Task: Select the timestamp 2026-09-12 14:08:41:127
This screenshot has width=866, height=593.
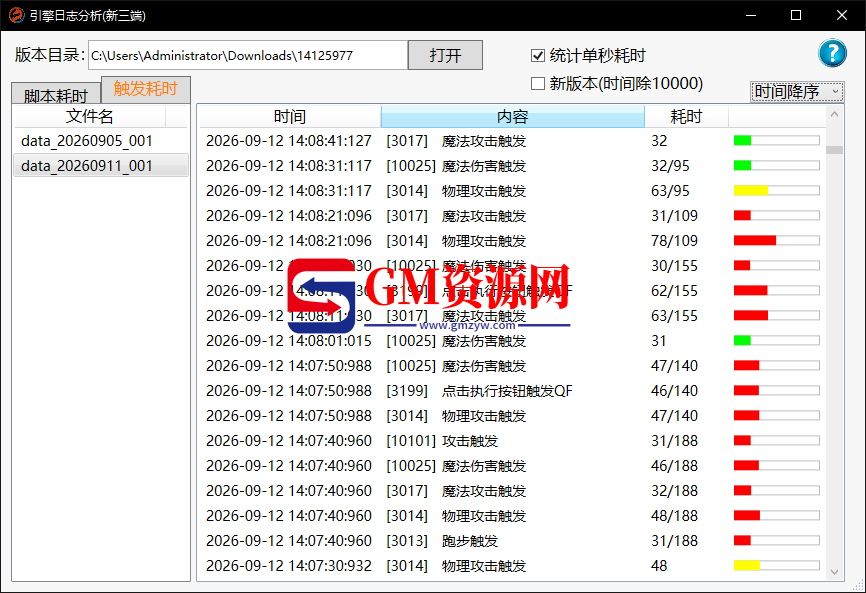Action: click(289, 141)
